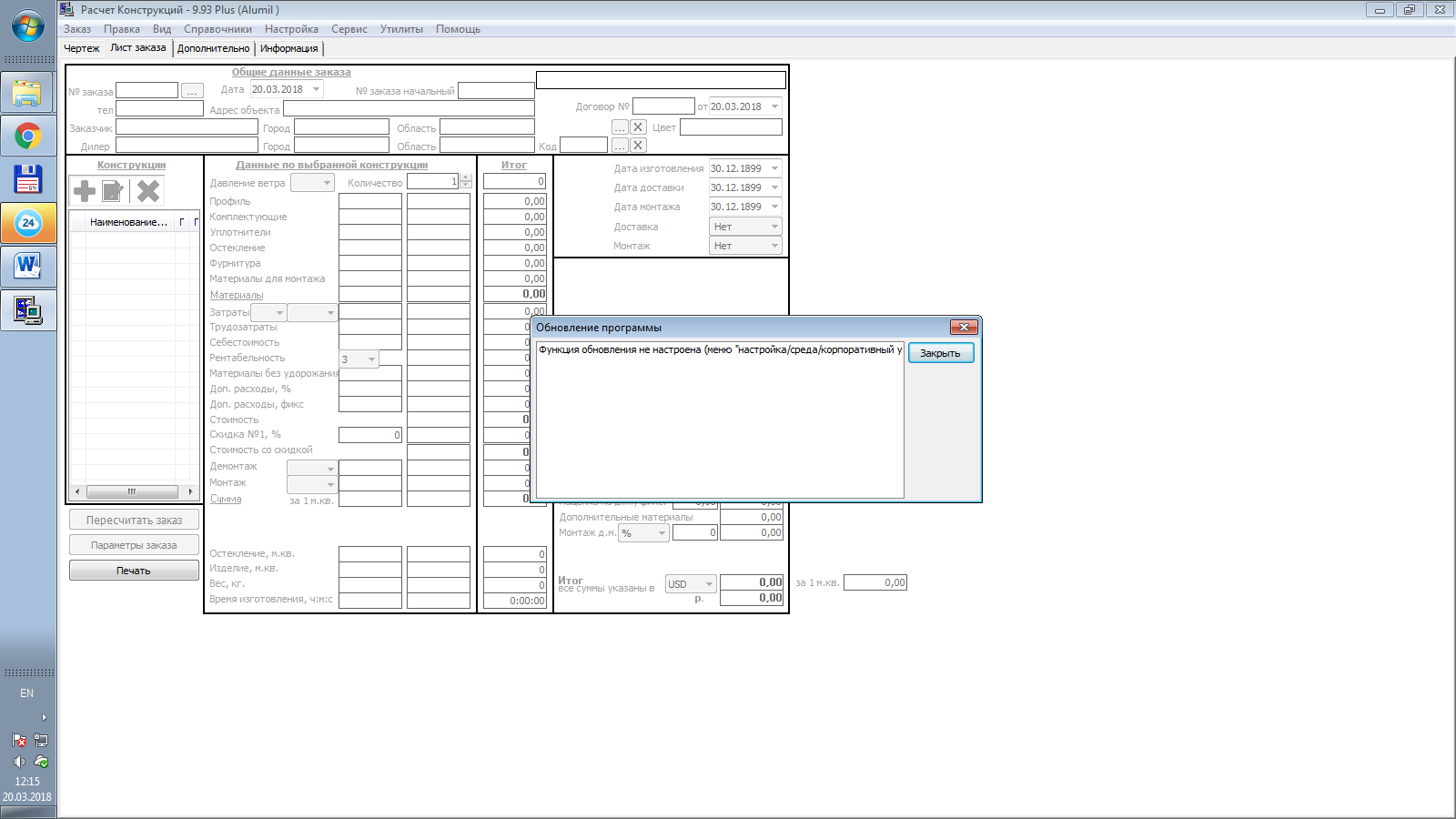
Task: Expand Дата изготовления date dropdown
Action: tap(775, 168)
